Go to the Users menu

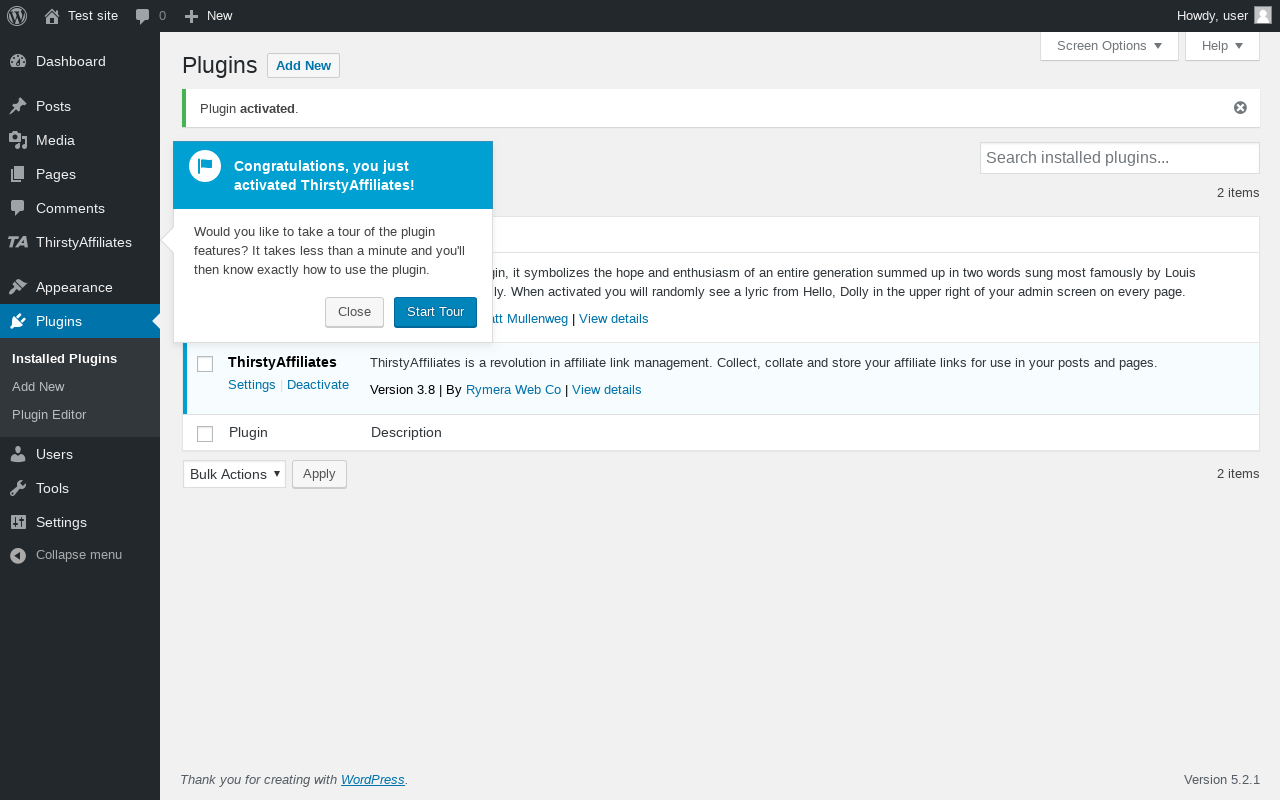point(80,454)
